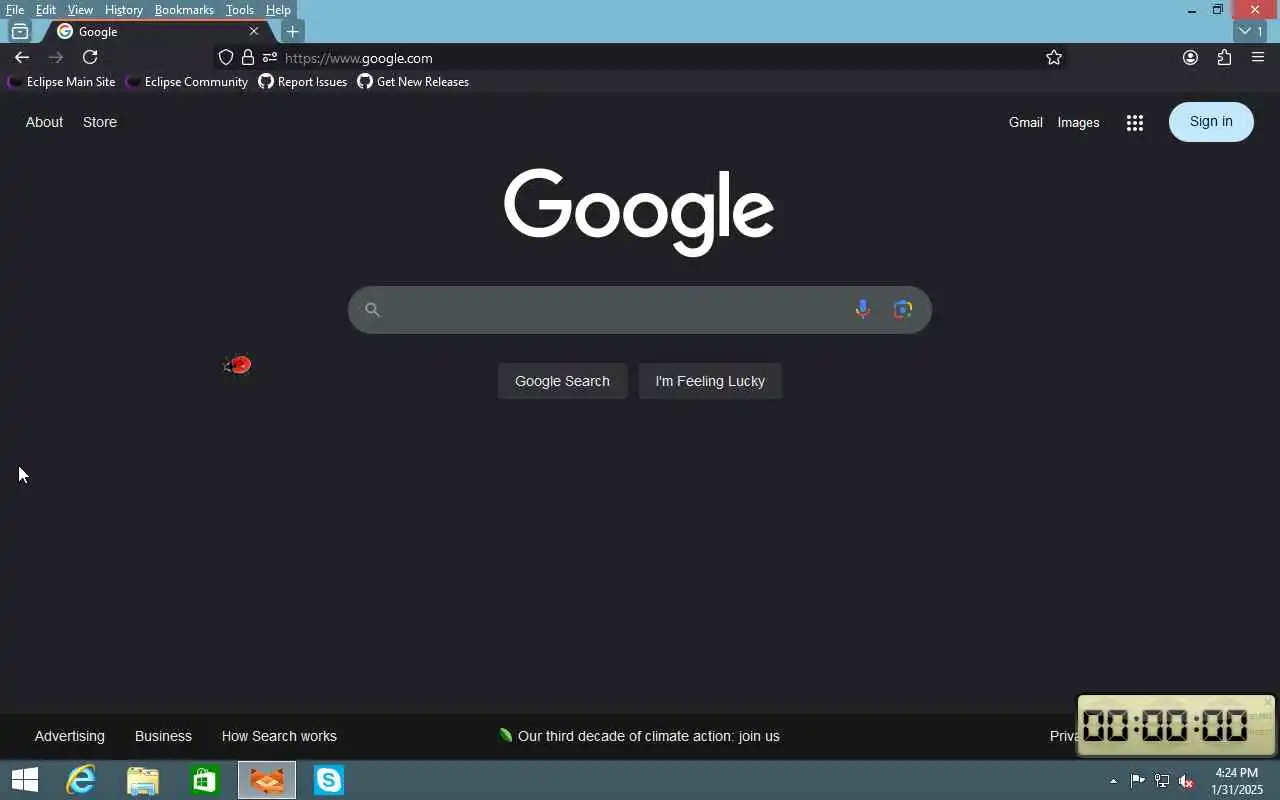This screenshot has width=1280, height=800.
Task: Click the tracking protection shield icon
Action: (226, 58)
